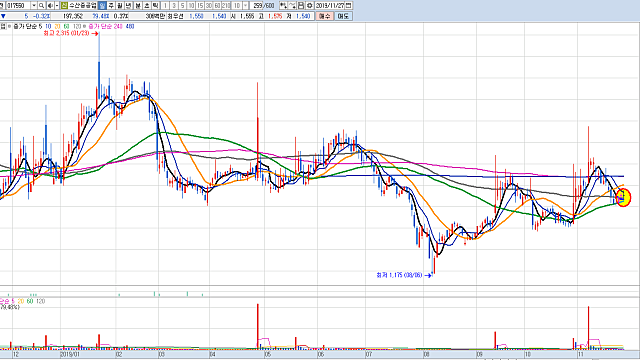Click the pink buy (매수) button
This screenshot has height=360, width=640.
(x=324, y=16)
